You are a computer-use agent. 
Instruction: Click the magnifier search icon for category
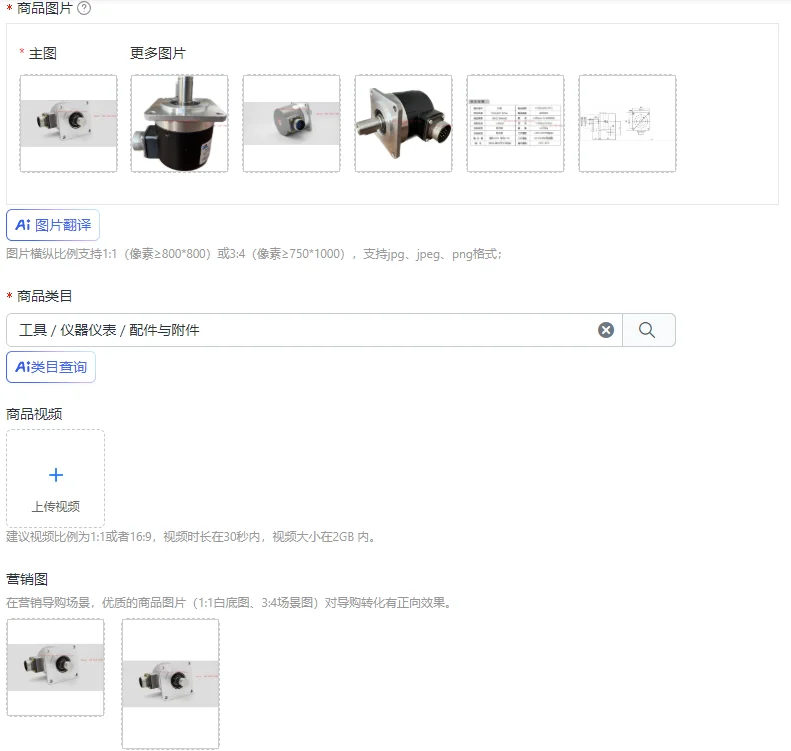pos(647,330)
